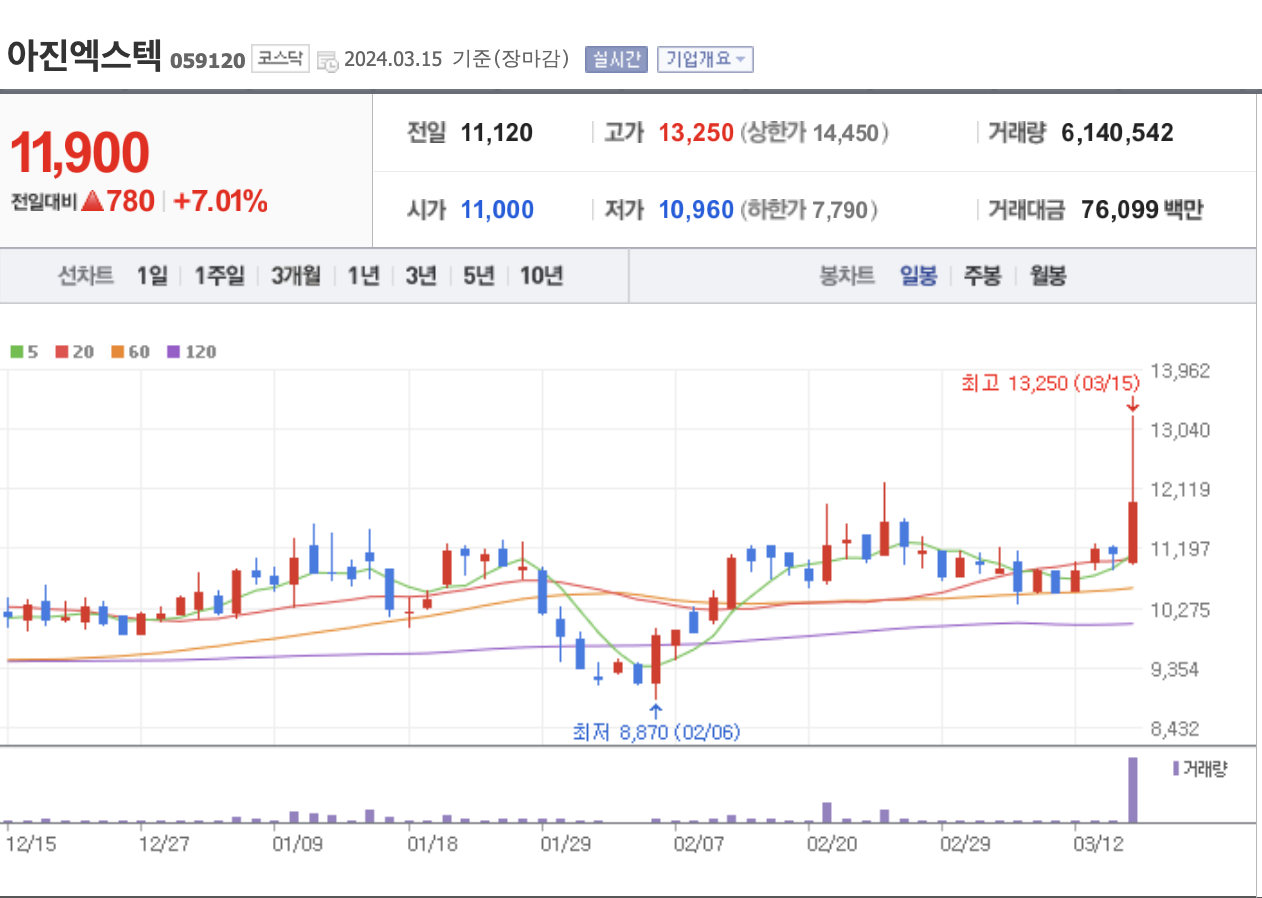Click the purple 120-day moving average legend
1262x898 pixels.
(191, 352)
